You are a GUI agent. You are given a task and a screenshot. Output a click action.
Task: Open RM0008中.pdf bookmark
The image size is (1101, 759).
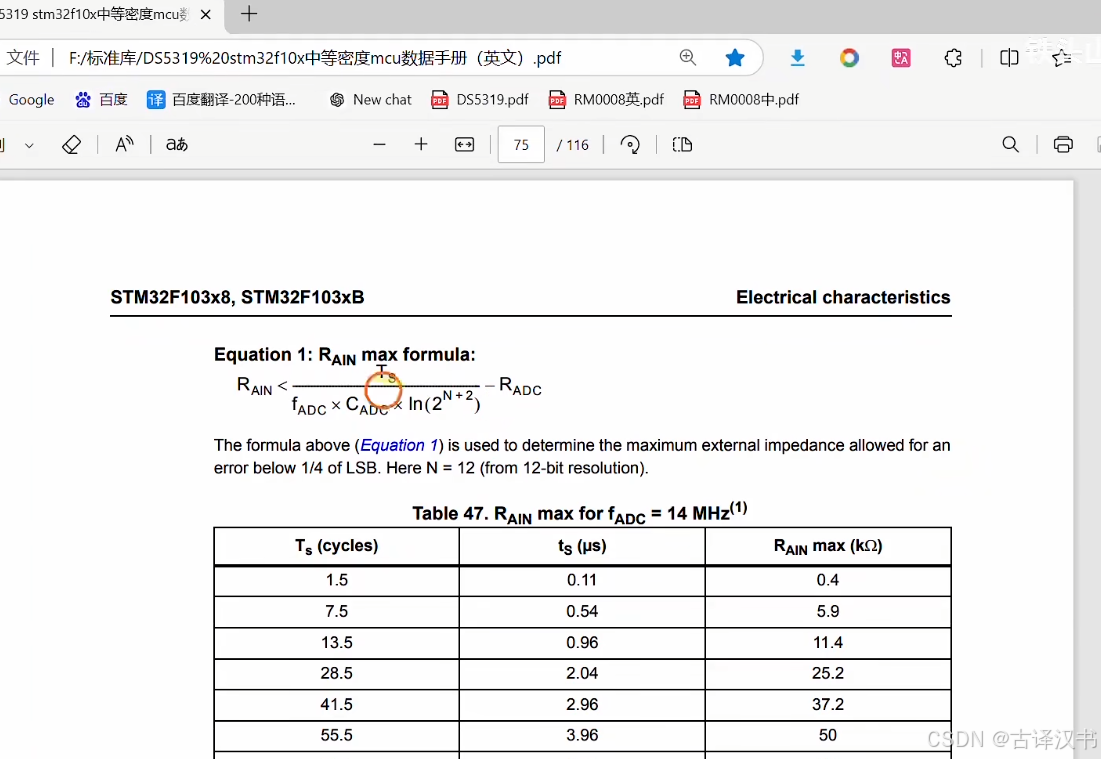[741, 100]
